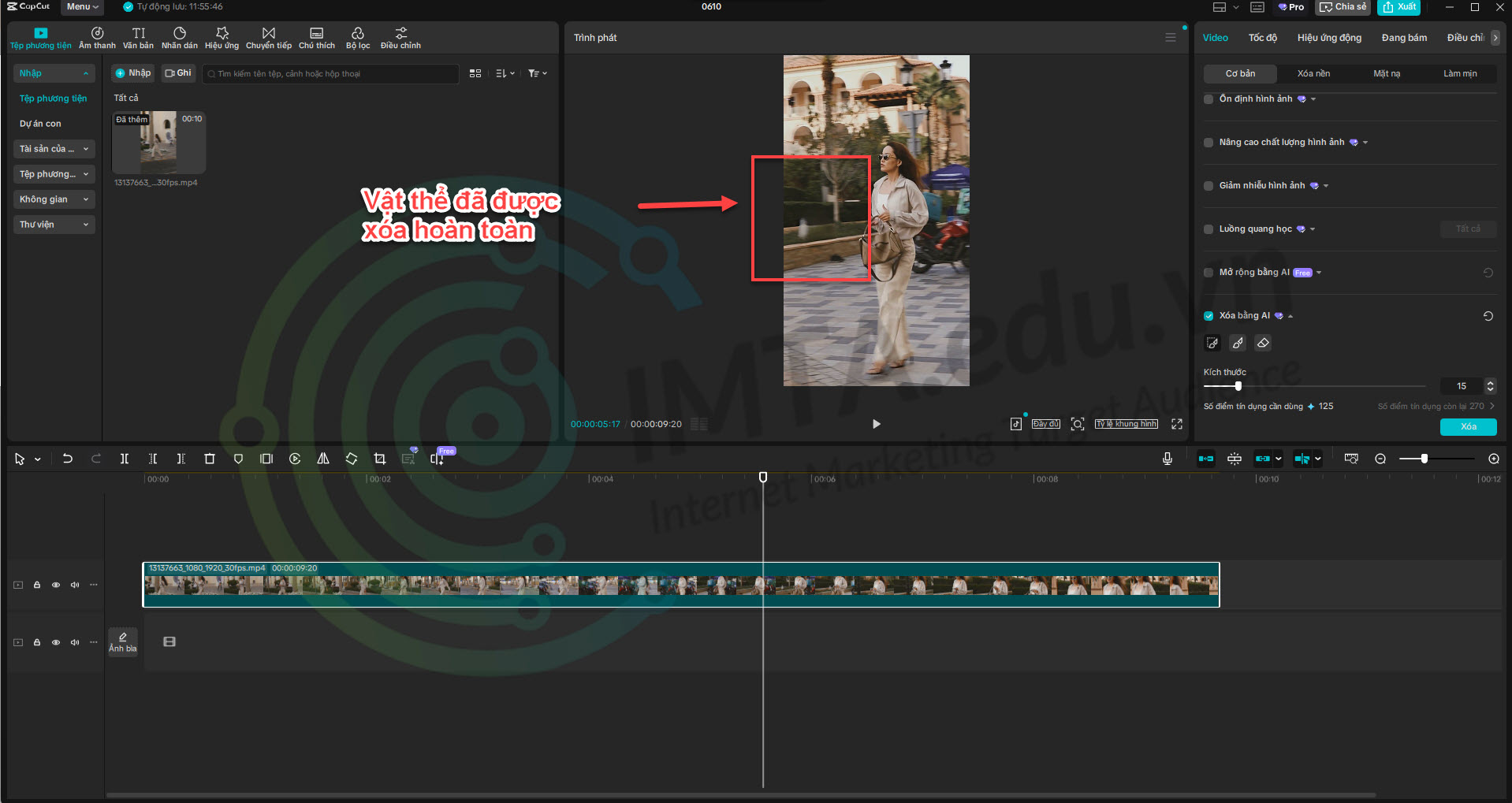
Task: Click the Ghi record button
Action: 178,73
